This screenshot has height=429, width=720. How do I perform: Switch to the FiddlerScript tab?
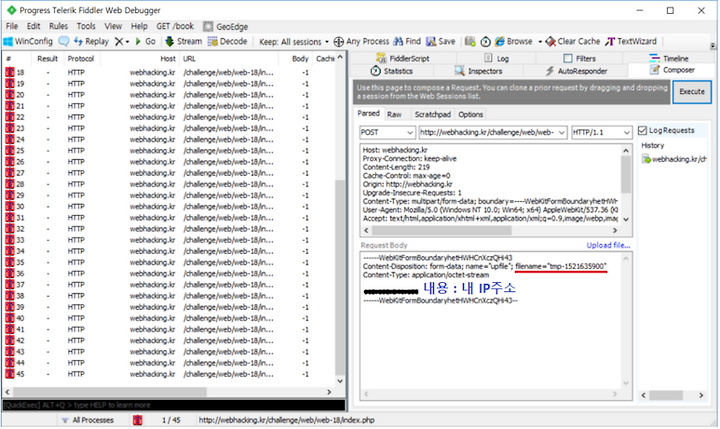(x=403, y=58)
